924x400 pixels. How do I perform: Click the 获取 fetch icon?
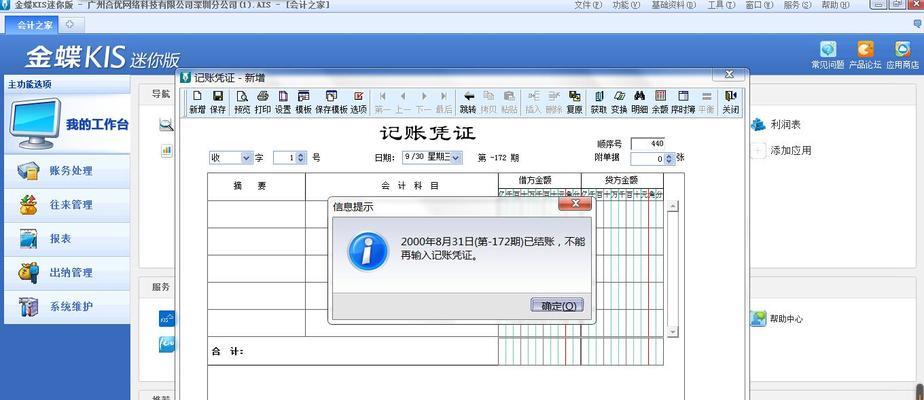[599, 102]
